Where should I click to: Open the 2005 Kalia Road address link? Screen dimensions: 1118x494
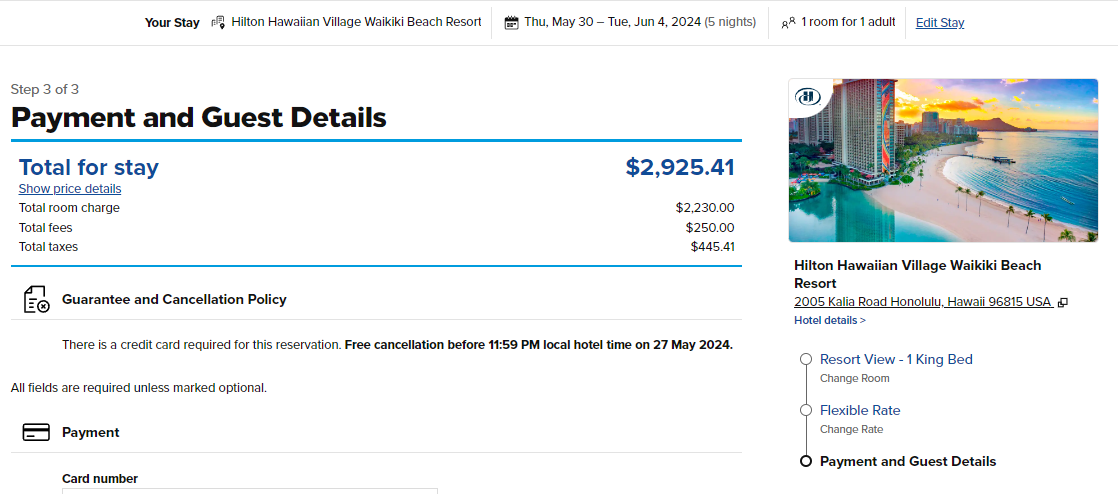pyautogui.click(x=923, y=302)
